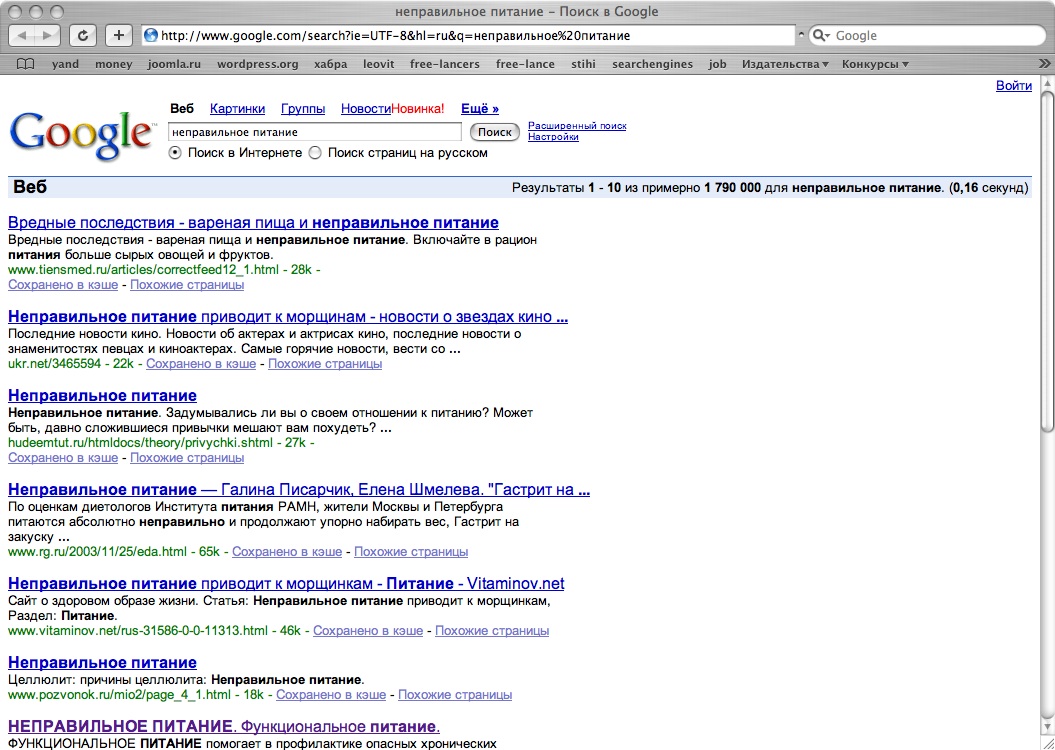Open cached copy of the pozvonok.ru result

point(331,695)
